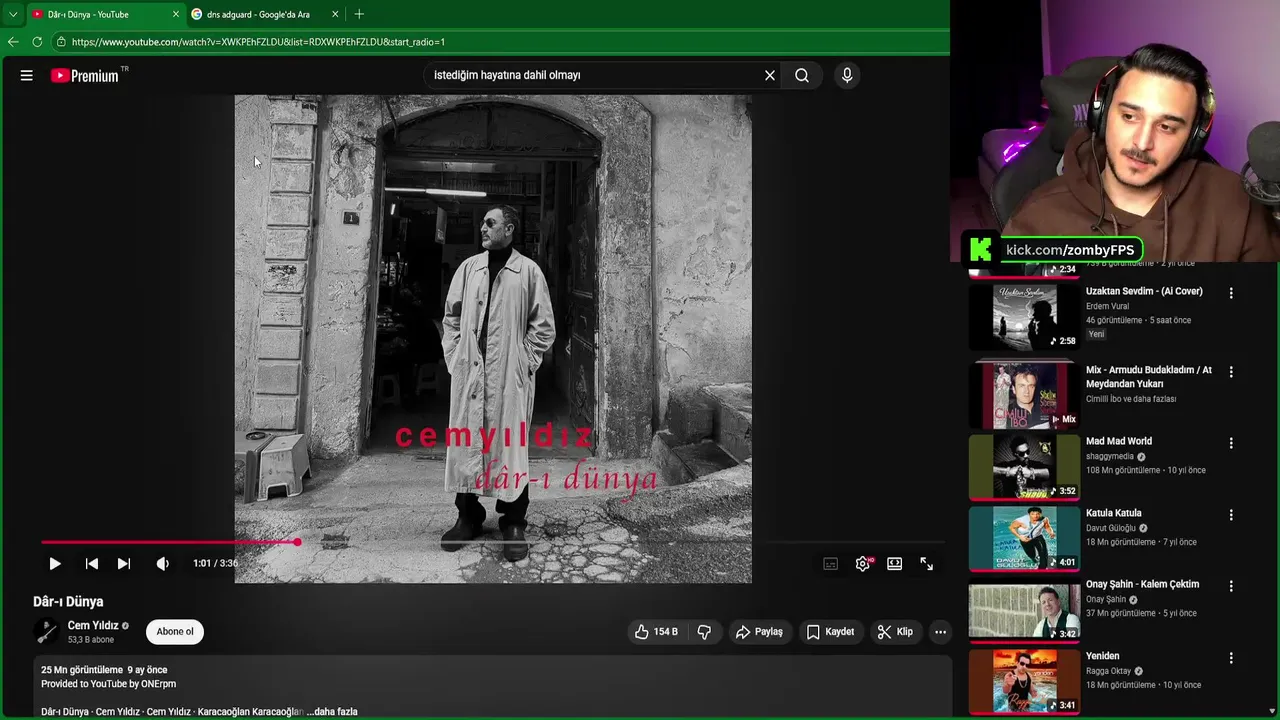Open Davut Güloğlu channel text
Screen dimensions: 1280x720
(x=1111, y=528)
